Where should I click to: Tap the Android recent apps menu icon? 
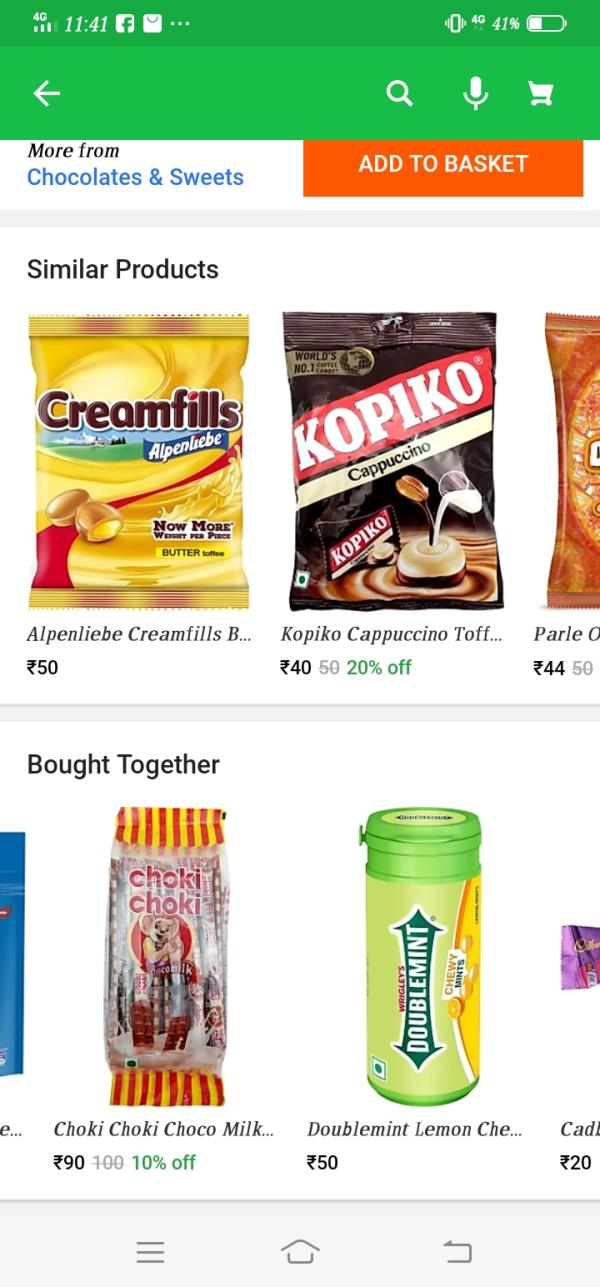coord(150,1251)
